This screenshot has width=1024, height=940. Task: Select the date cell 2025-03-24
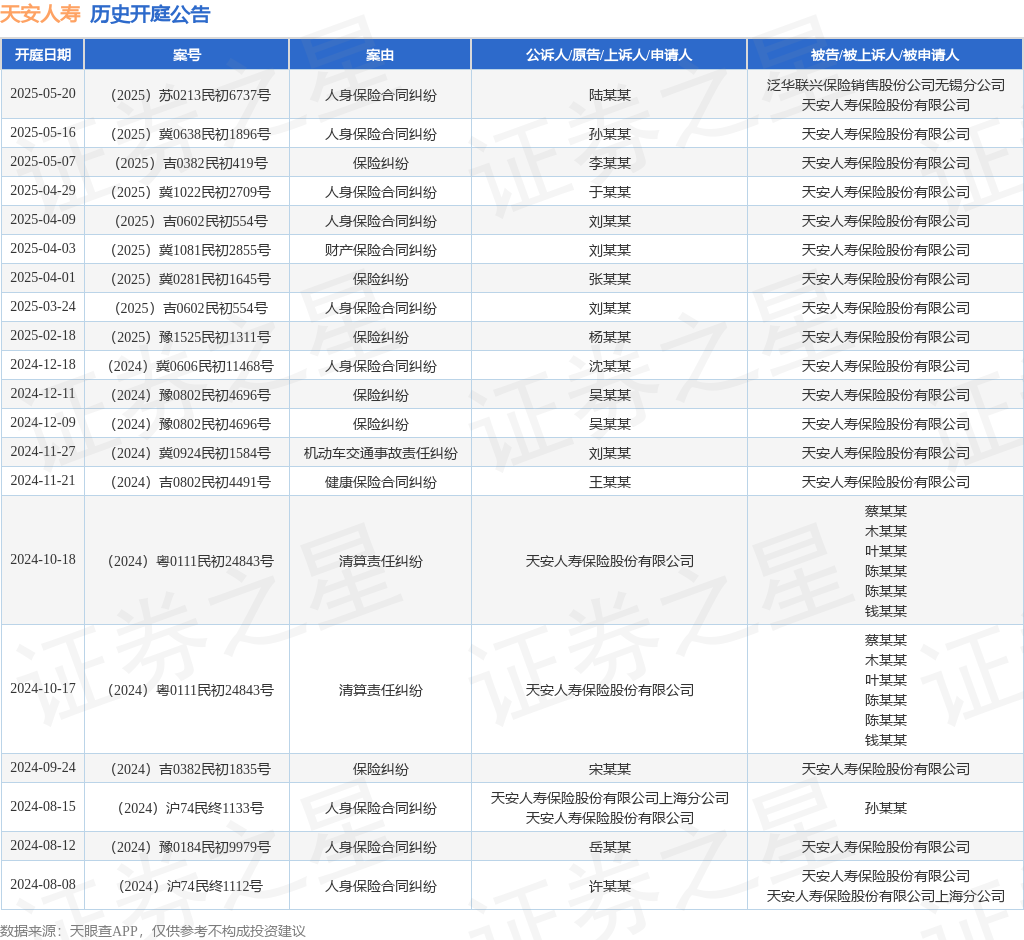pos(43,306)
